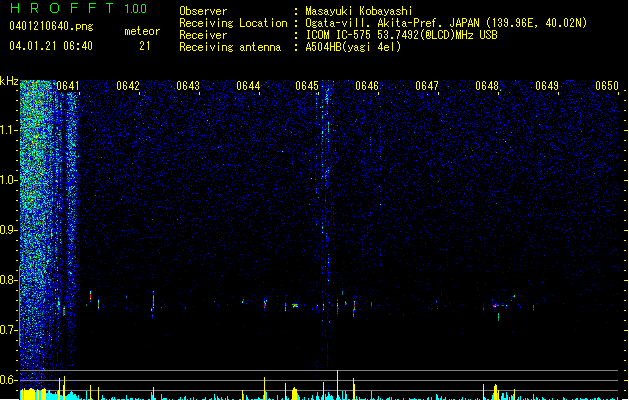Select the filename 0401210640.png

coord(51,26)
